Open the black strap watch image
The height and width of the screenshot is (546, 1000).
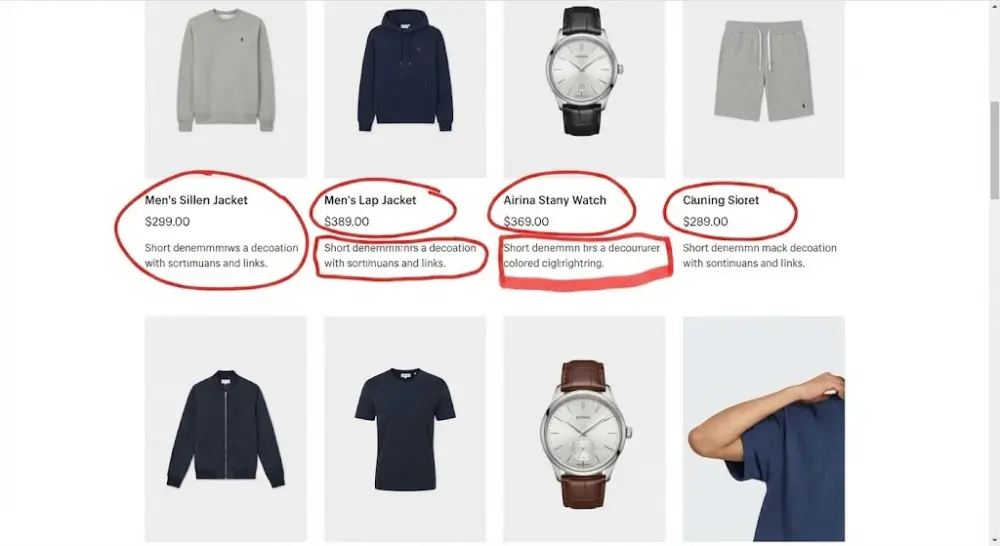[584, 89]
